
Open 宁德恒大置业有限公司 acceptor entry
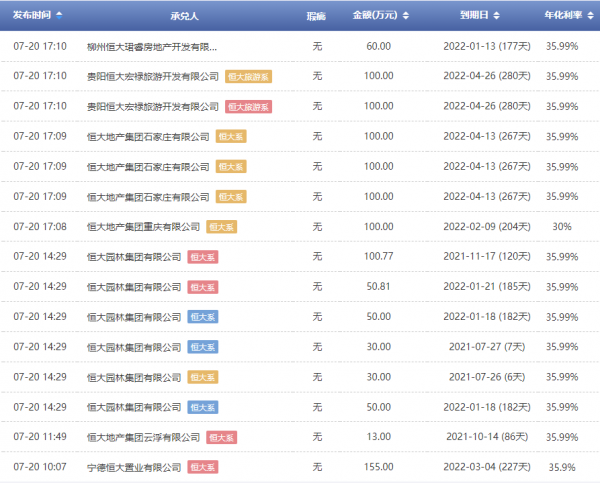point(134,467)
